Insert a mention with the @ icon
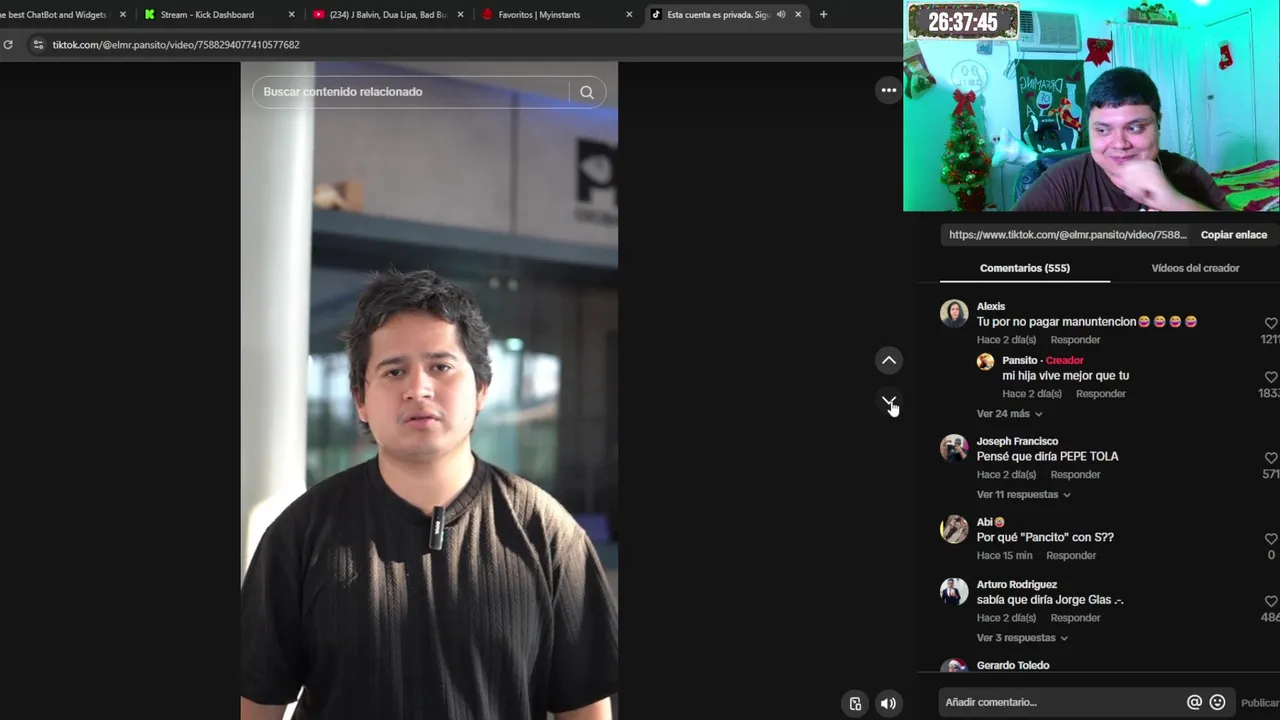Image resolution: width=1280 pixels, height=720 pixels. (x=1194, y=702)
